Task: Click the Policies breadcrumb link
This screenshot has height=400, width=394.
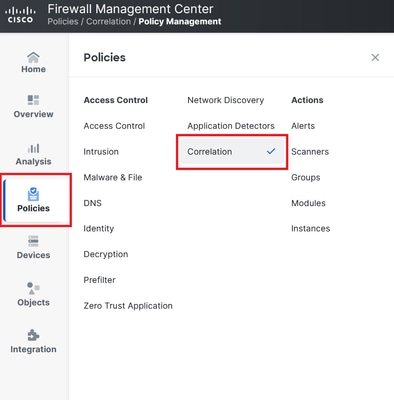Action: point(63,22)
